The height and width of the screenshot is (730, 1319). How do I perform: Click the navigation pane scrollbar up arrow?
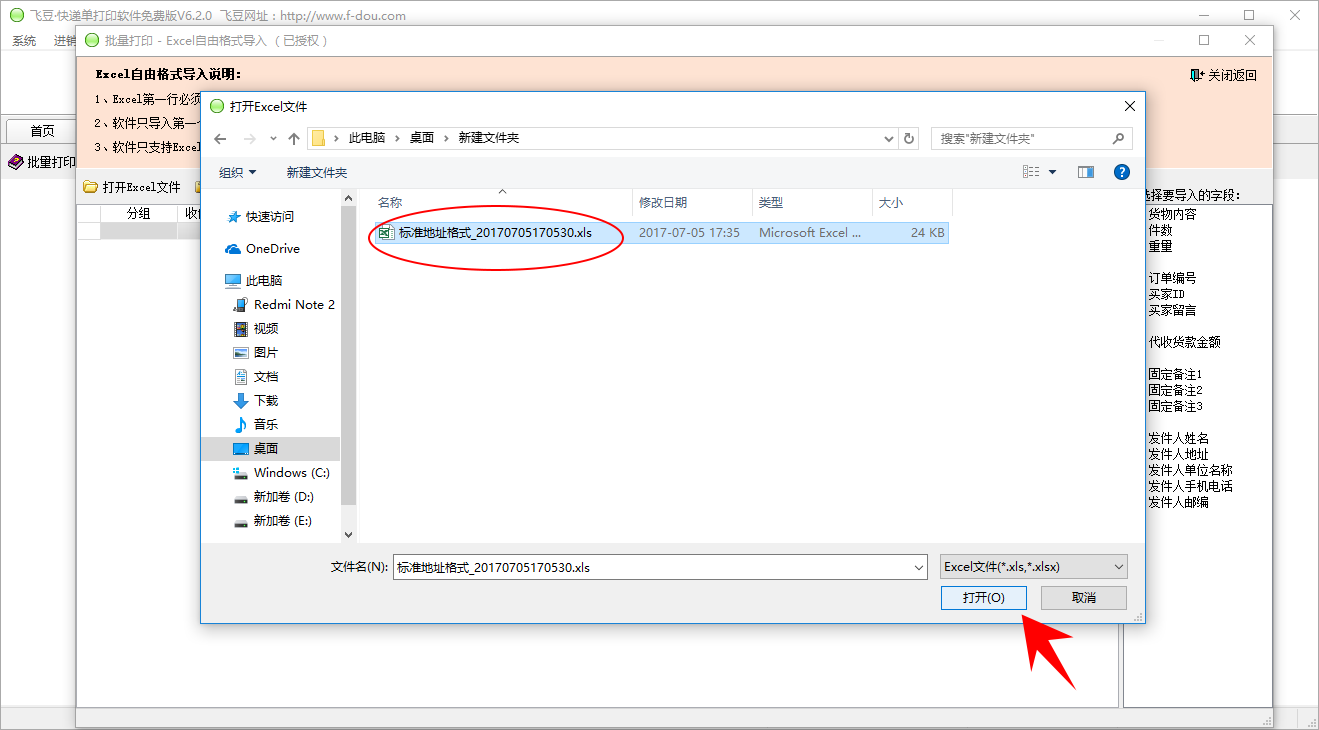coord(348,199)
